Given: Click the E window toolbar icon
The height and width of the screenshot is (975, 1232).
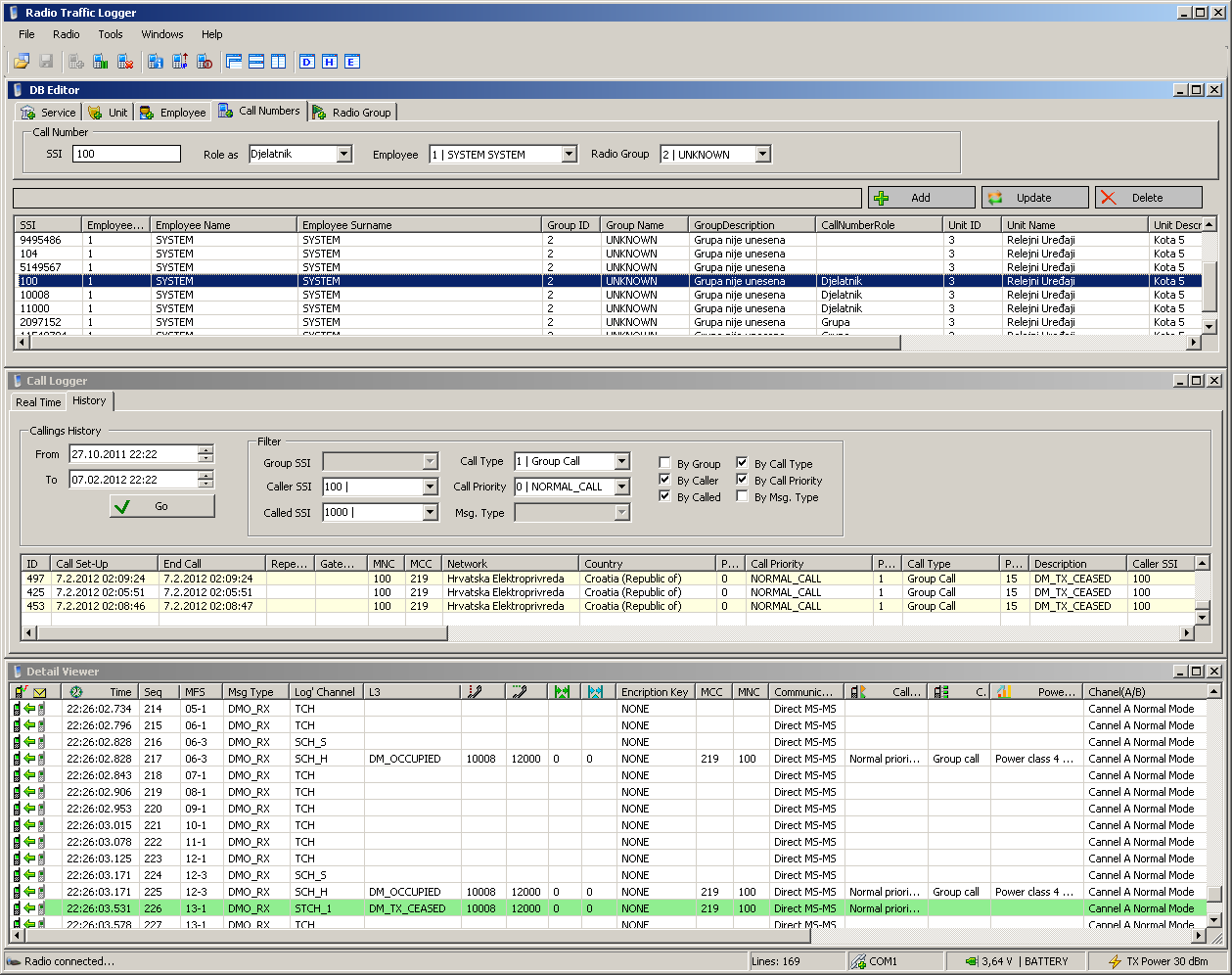Looking at the screenshot, I should click(x=352, y=62).
